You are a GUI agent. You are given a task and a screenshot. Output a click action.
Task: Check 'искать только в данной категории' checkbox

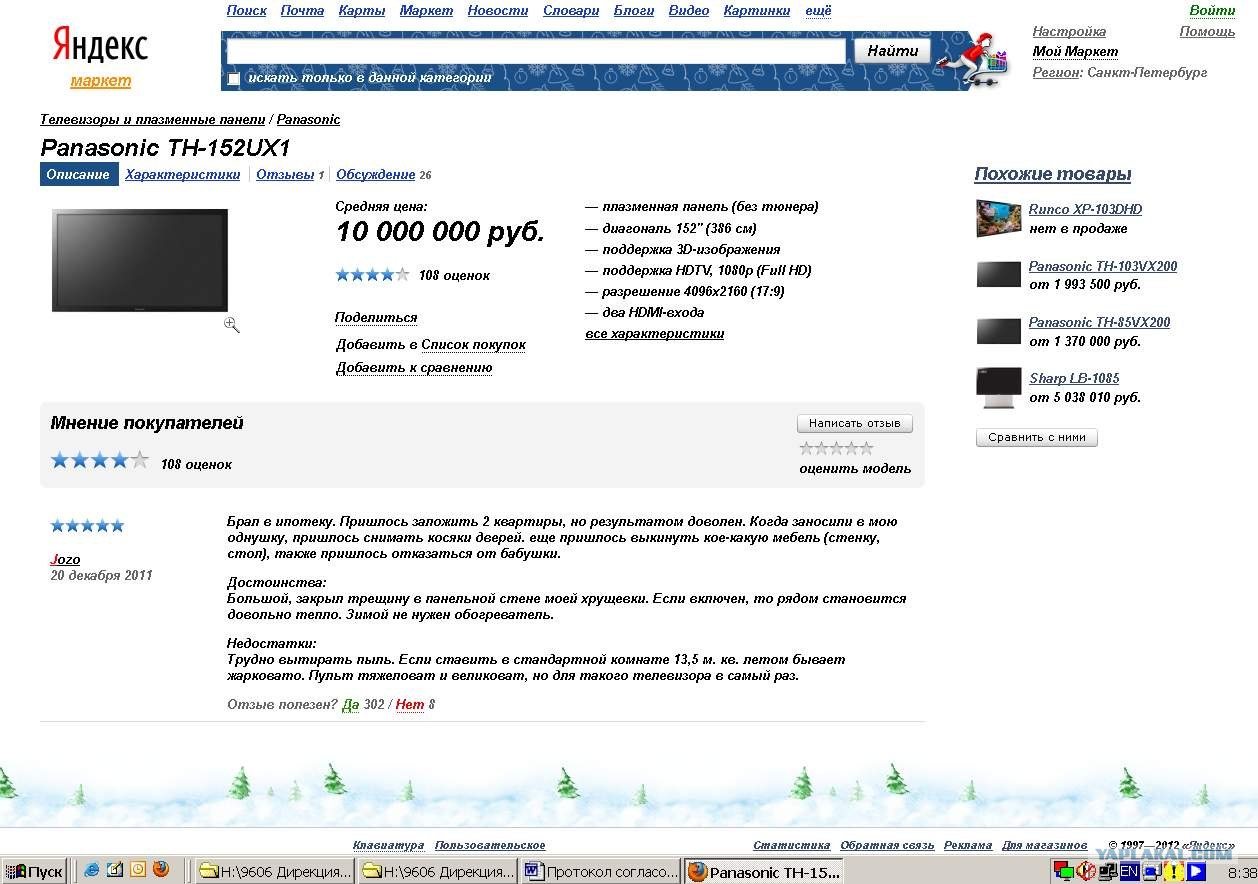(x=234, y=78)
